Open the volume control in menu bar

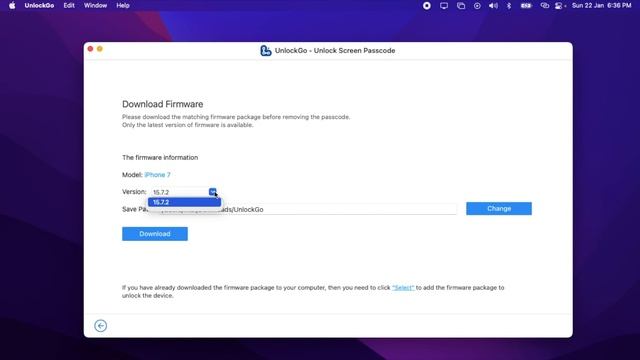[x=493, y=5]
